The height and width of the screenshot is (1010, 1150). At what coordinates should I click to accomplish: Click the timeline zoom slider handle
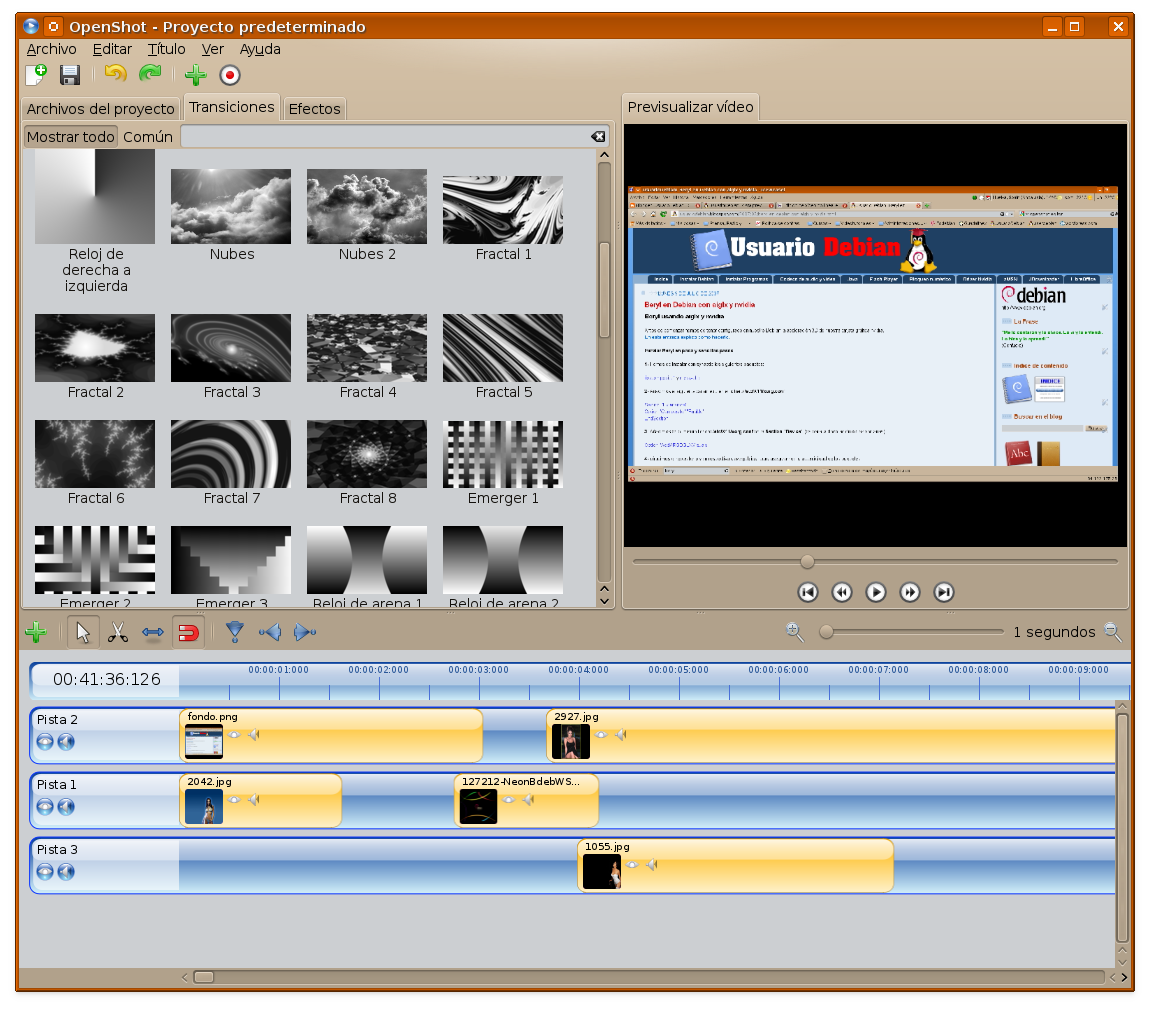point(827,632)
